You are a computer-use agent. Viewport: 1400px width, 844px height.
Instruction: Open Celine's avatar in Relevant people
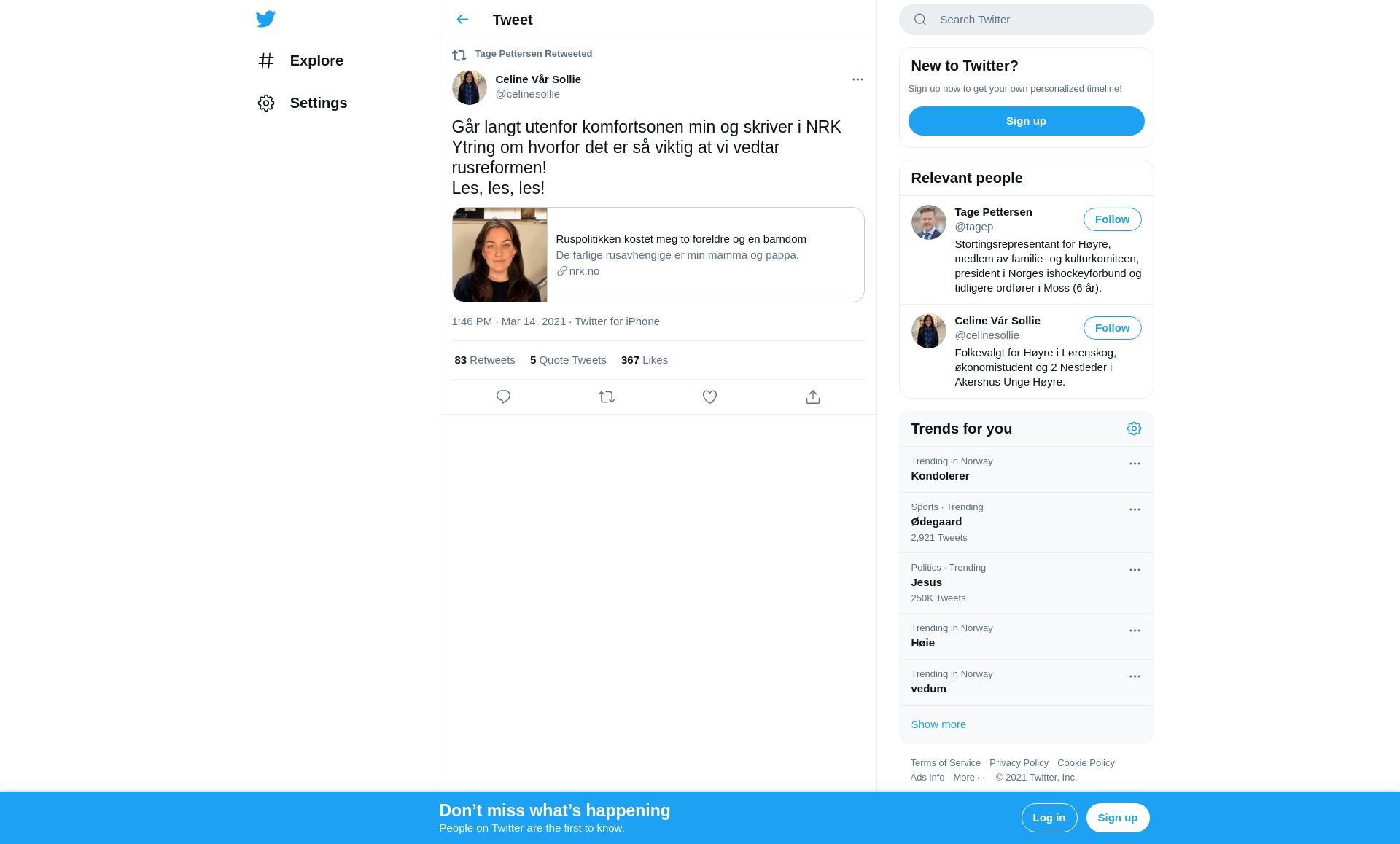pos(928,331)
